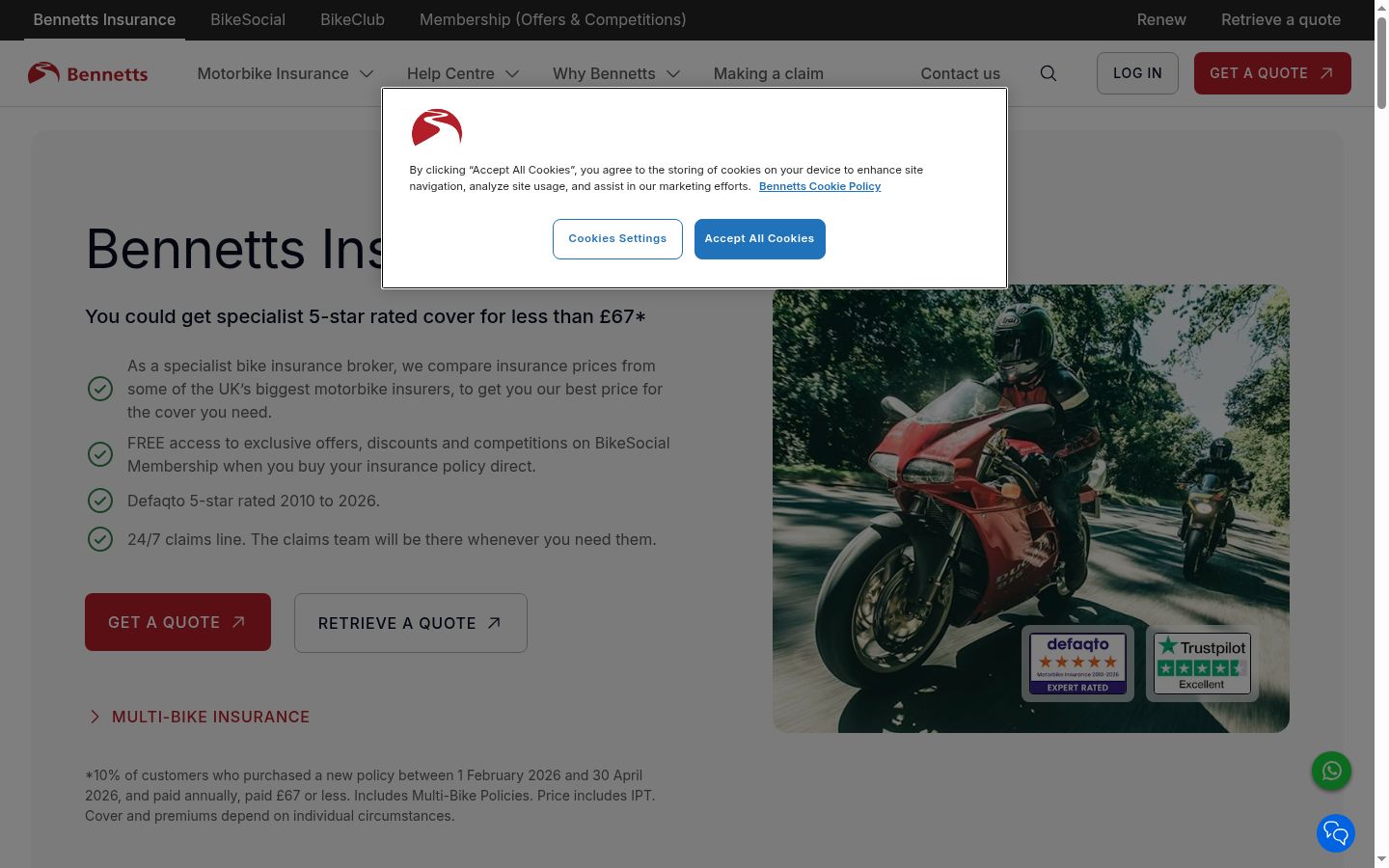Click the LOG IN button

pos(1137,73)
